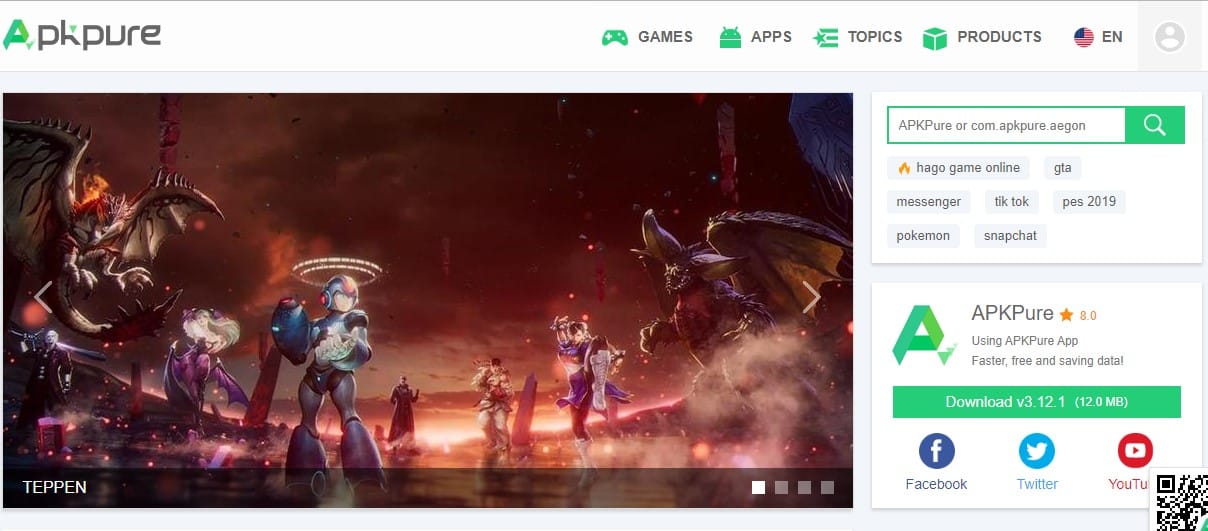This screenshot has height=531, width=1208.
Task: Select the second carousel indicator dot
Action: click(781, 488)
